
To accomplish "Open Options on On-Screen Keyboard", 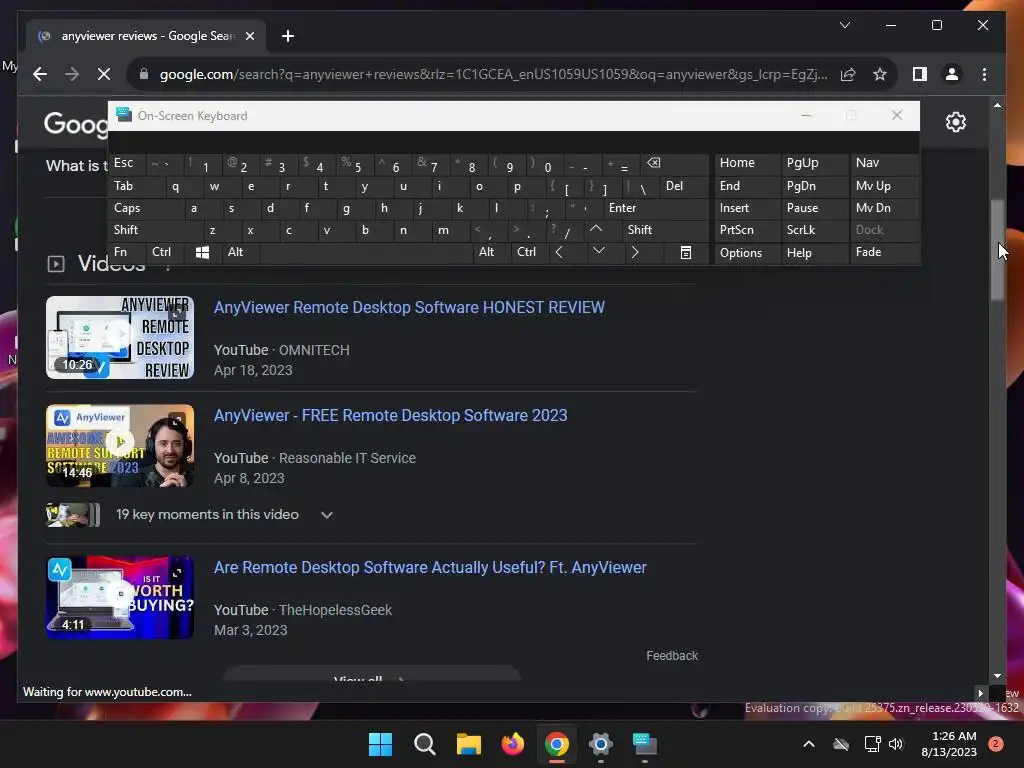I will (748, 253).
